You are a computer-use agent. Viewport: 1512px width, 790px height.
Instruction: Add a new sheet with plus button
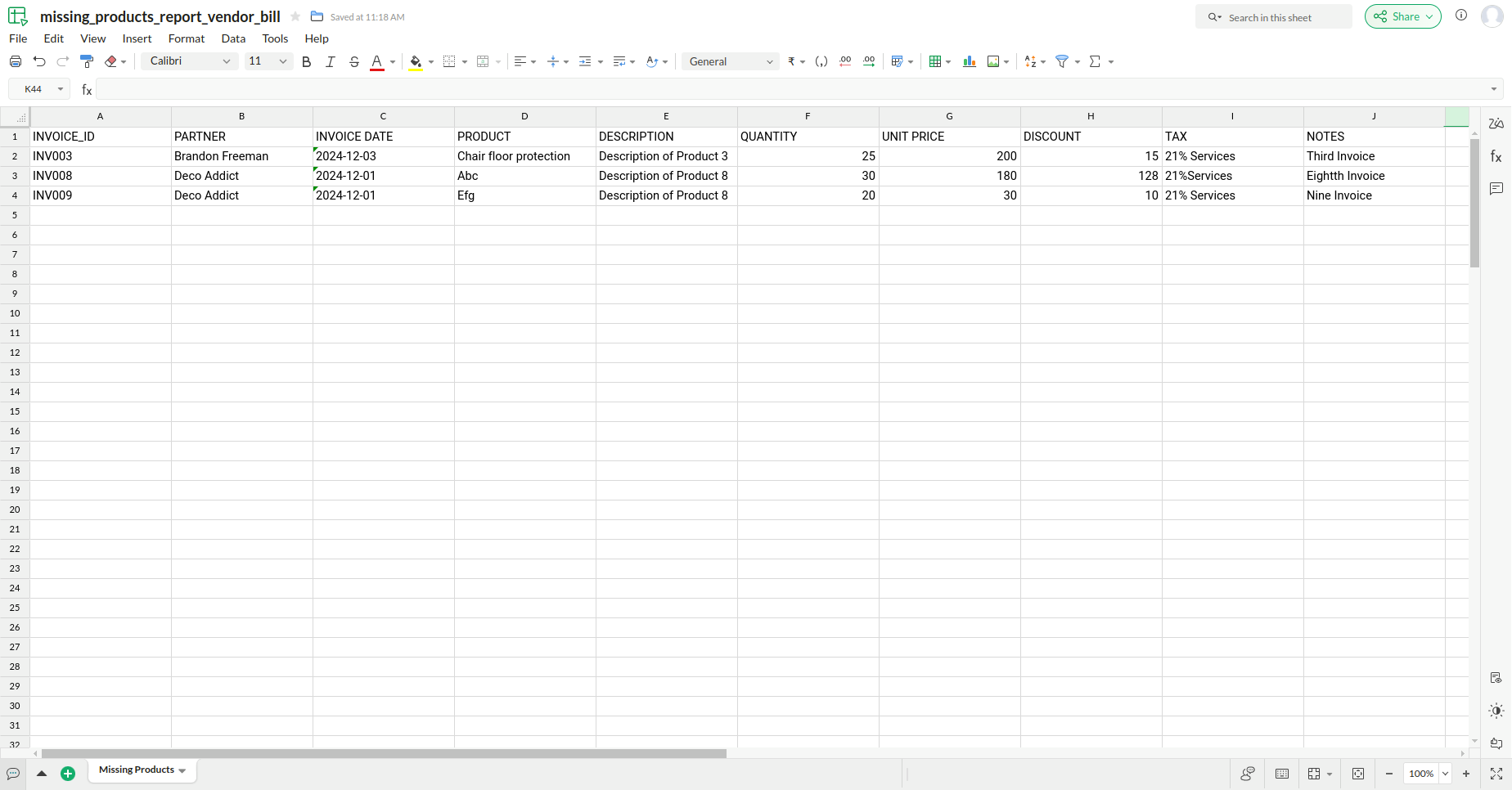68,774
